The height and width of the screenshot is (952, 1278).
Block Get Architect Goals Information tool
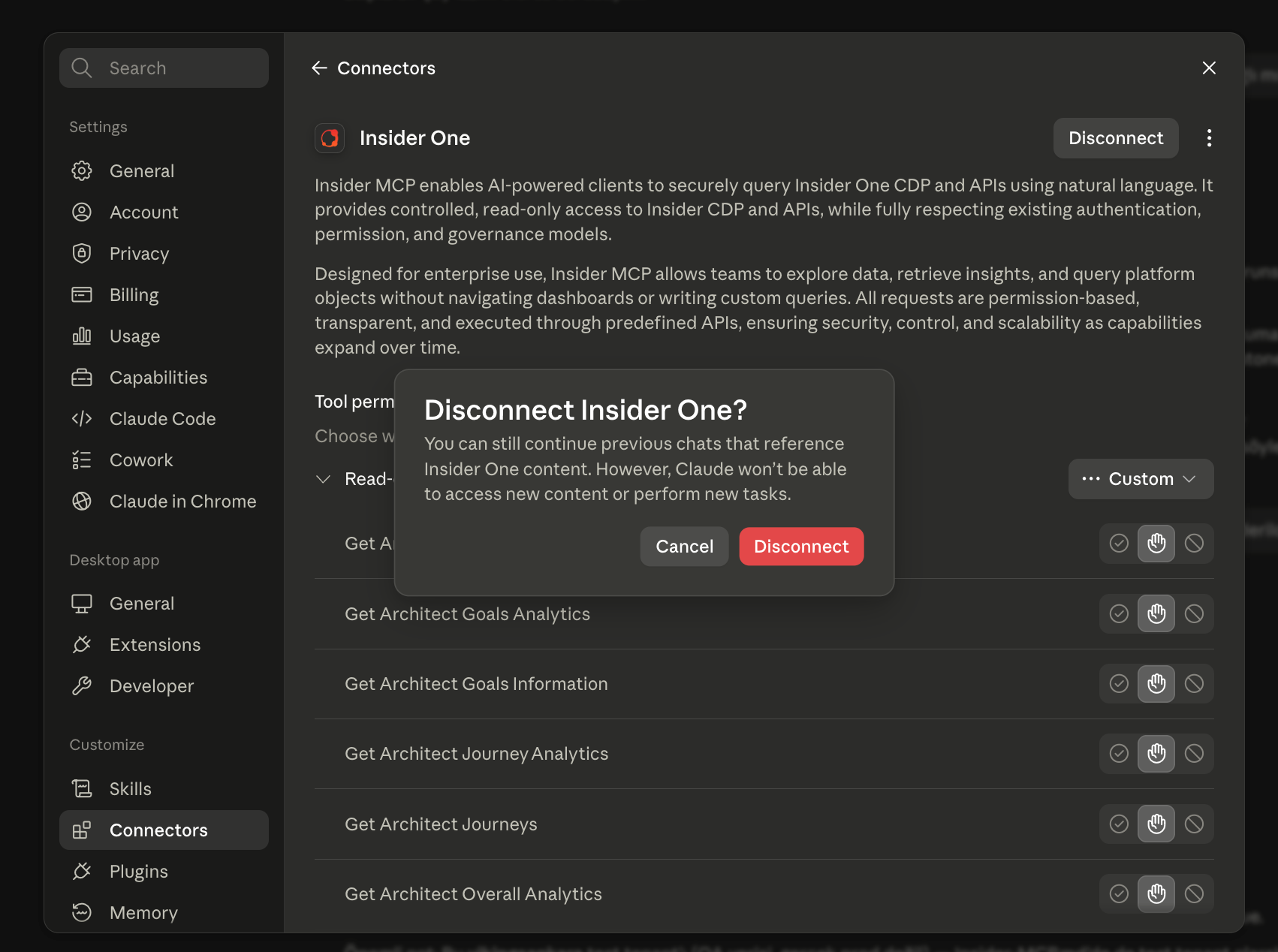1194,684
